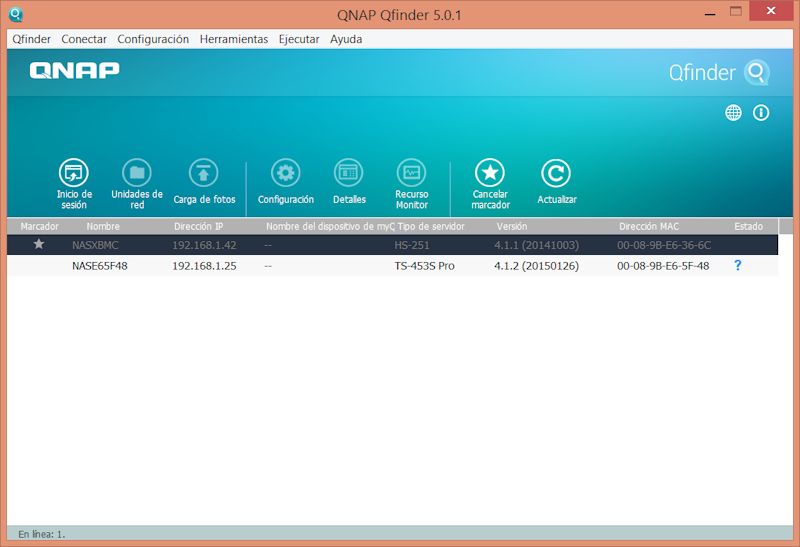Refresh list with Actualizar icon

point(556,173)
